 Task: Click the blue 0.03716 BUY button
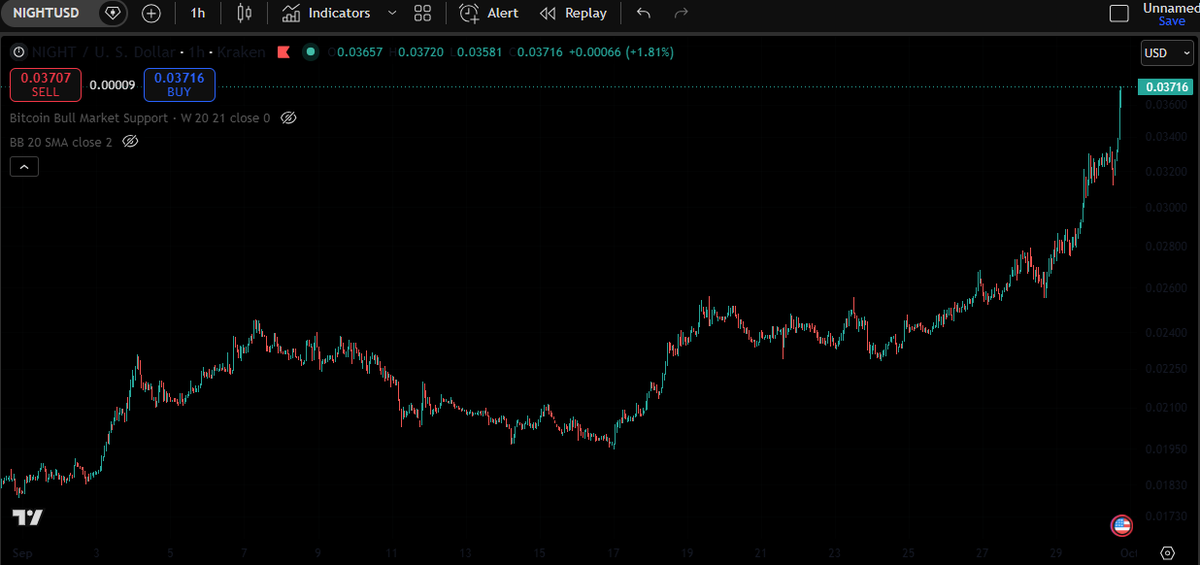pyautogui.click(x=179, y=85)
